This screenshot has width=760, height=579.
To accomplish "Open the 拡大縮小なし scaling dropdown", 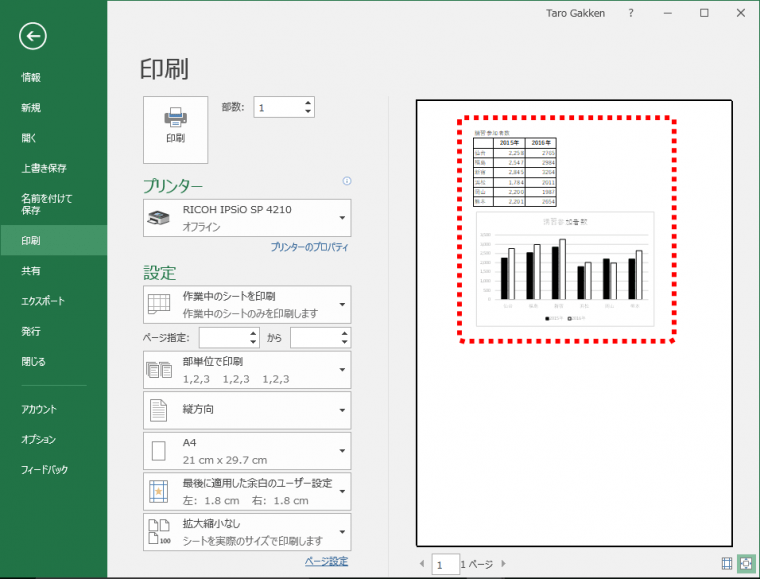I will coord(247,532).
